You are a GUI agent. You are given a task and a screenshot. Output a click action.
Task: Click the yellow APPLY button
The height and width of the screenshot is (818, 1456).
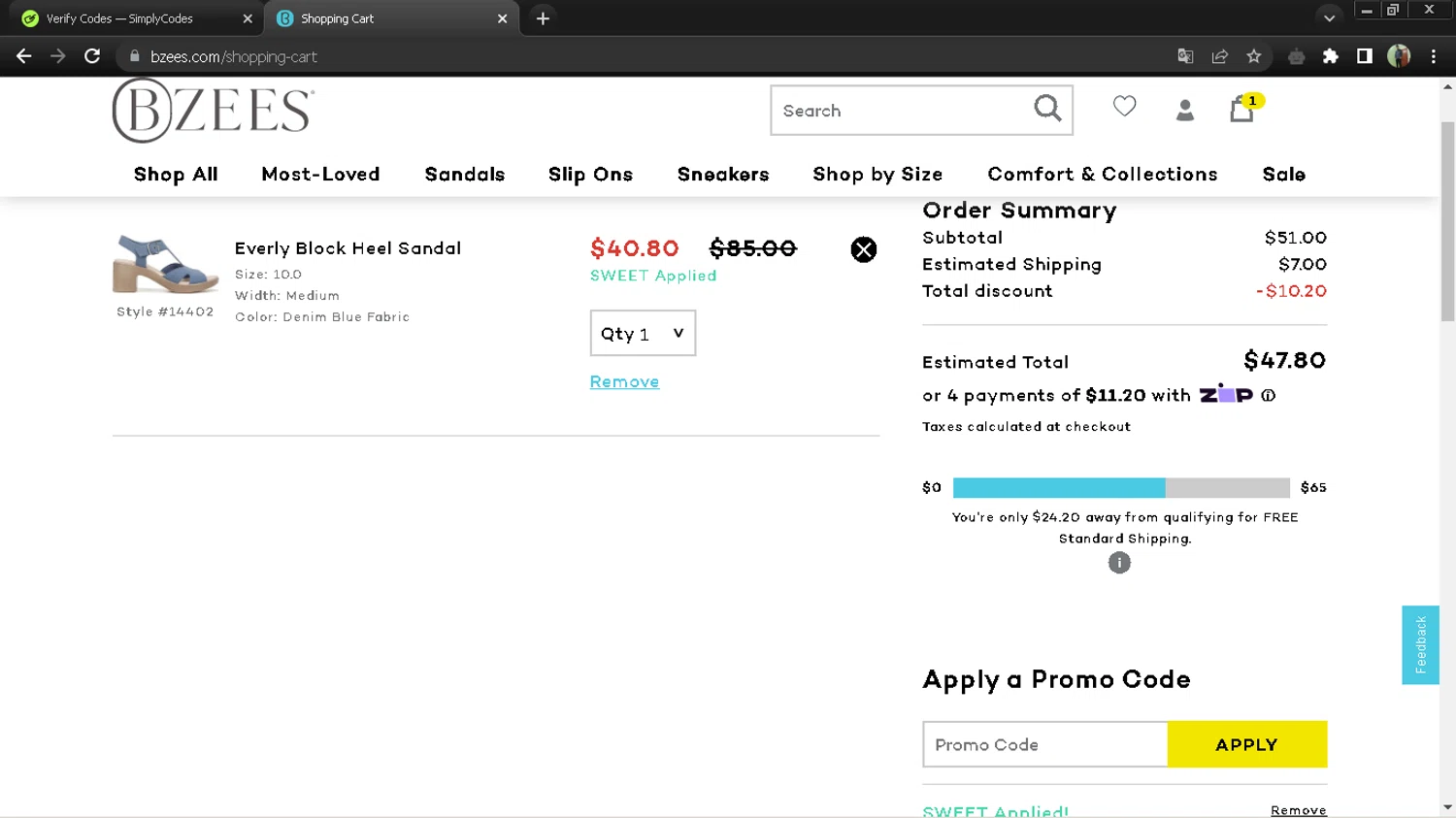click(x=1246, y=744)
